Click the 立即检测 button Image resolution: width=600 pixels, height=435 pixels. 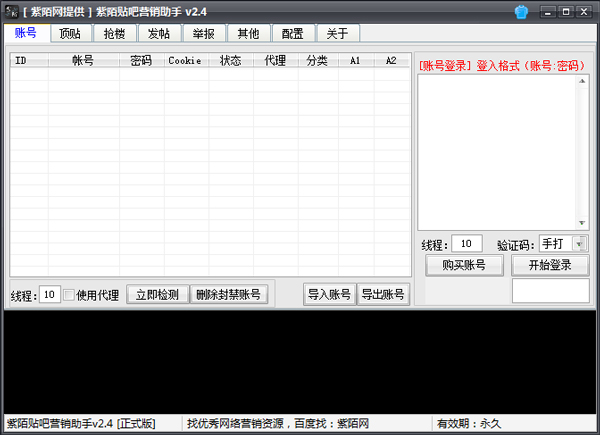coord(157,295)
